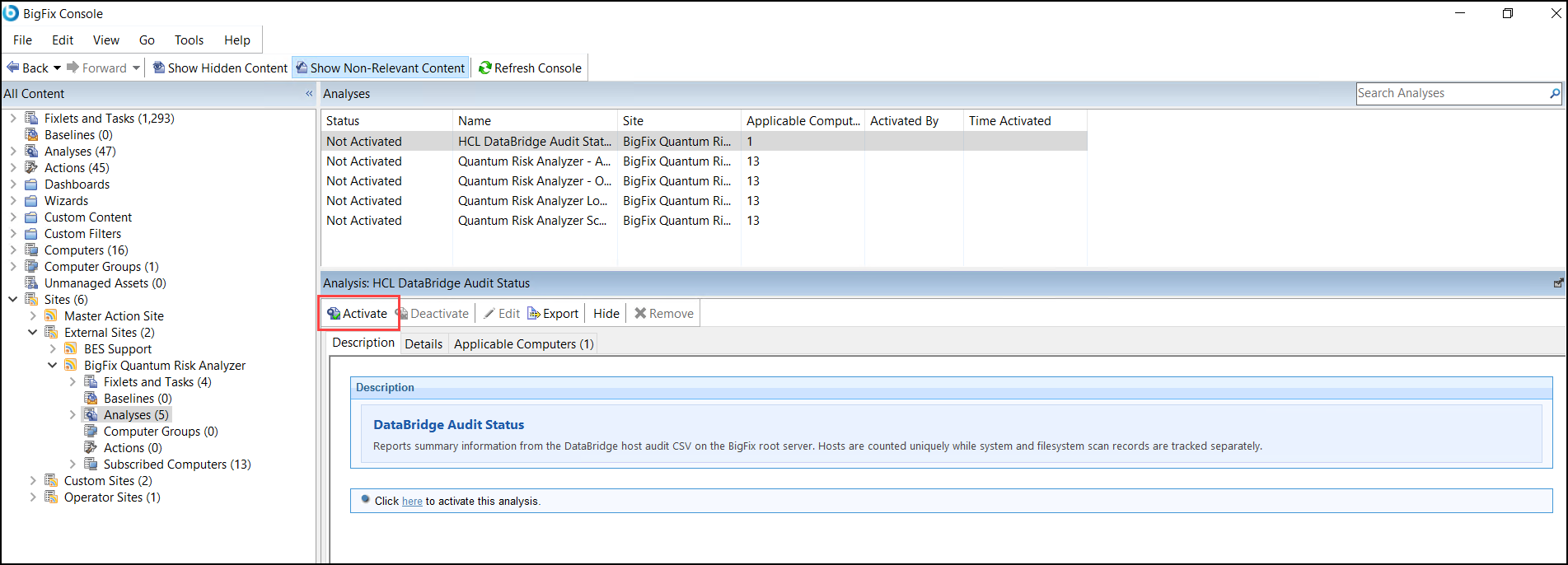Open the Back history dropdown arrow
The height and width of the screenshot is (565, 1568).
[x=57, y=68]
